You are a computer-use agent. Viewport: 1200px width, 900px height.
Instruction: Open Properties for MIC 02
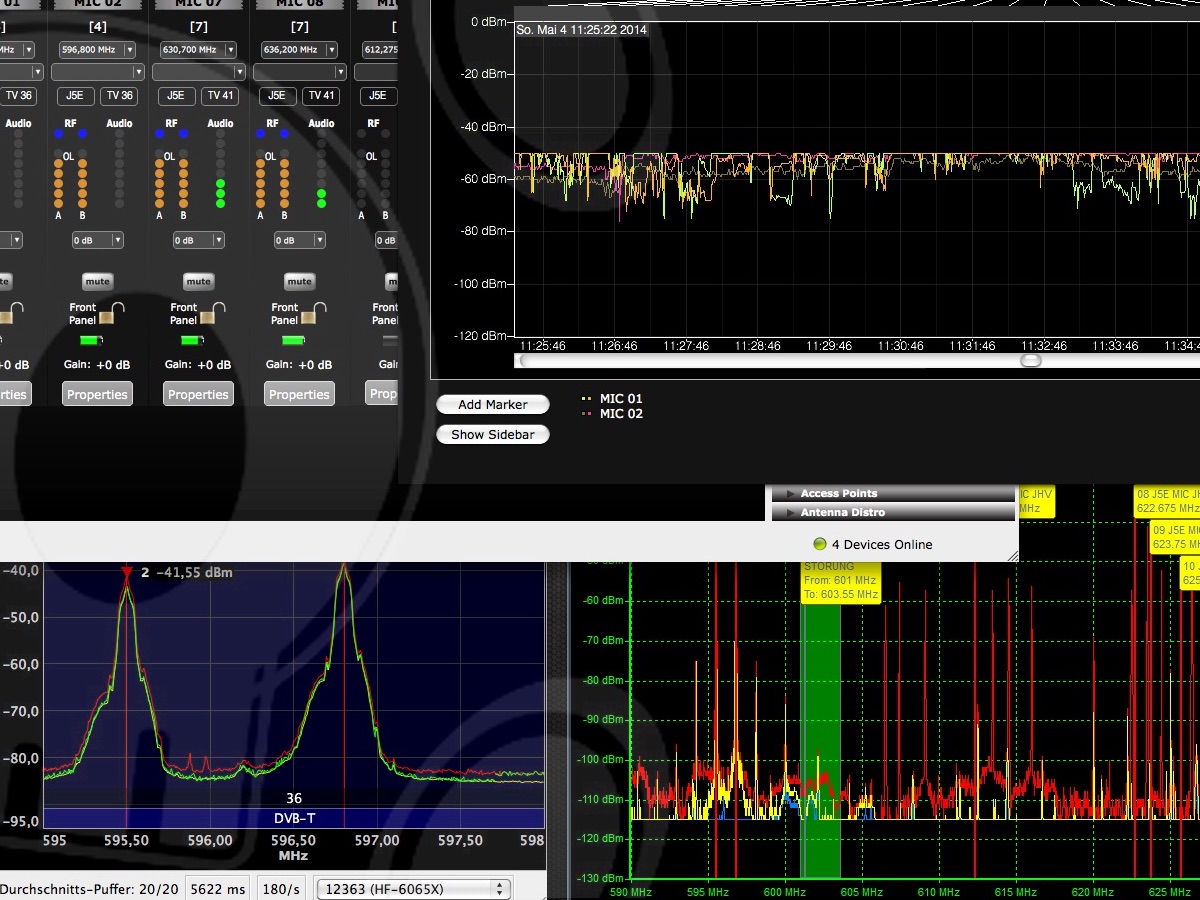click(97, 394)
